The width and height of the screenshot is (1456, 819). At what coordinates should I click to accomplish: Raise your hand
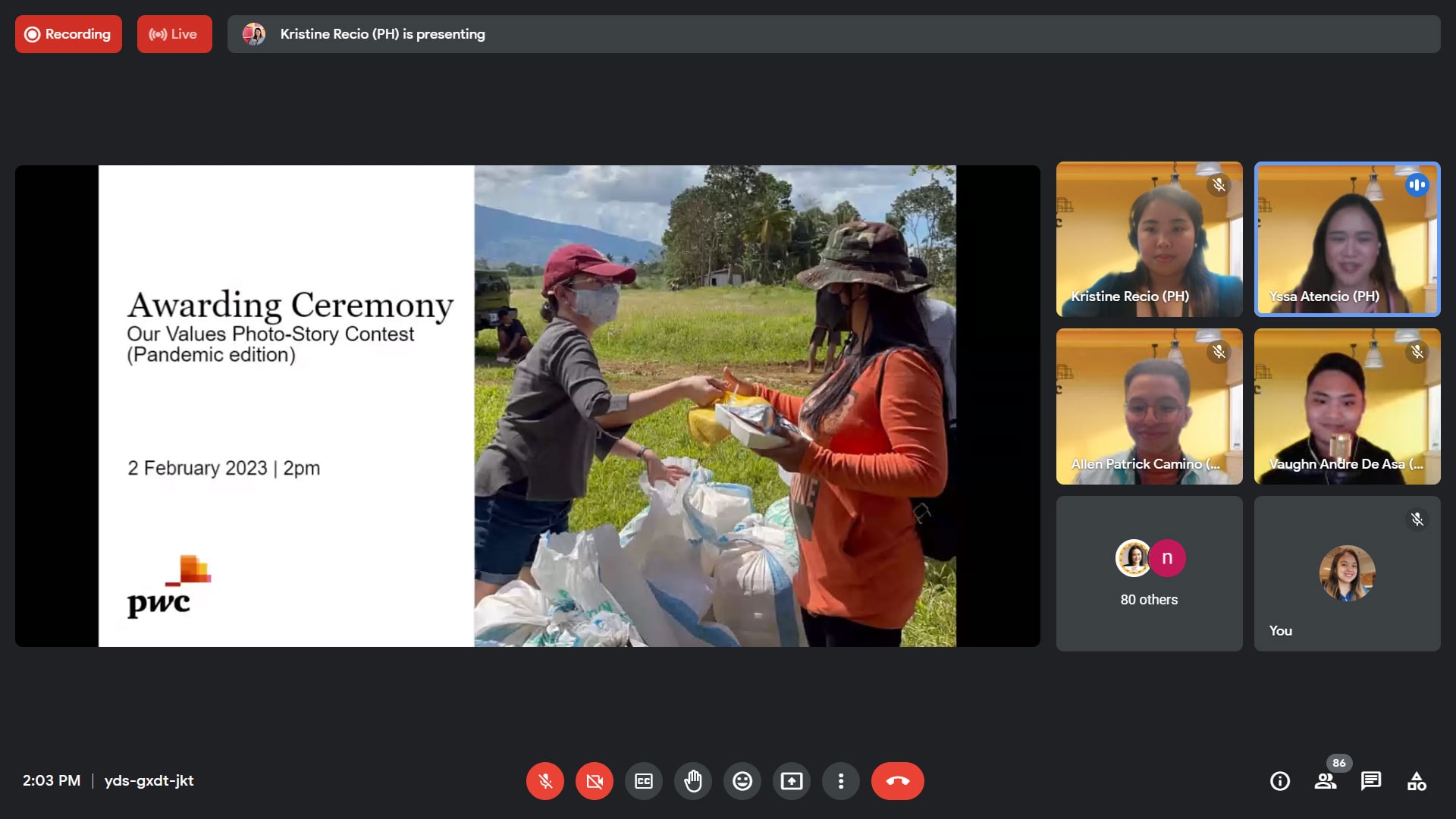(692, 781)
